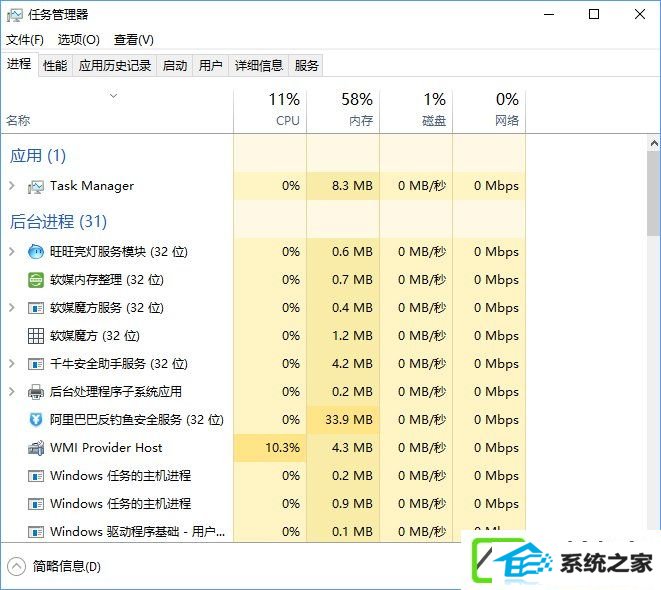Click the 阿里巴巴反钓鱼安全服务 shield icon
The height and width of the screenshot is (590, 661).
(35, 420)
